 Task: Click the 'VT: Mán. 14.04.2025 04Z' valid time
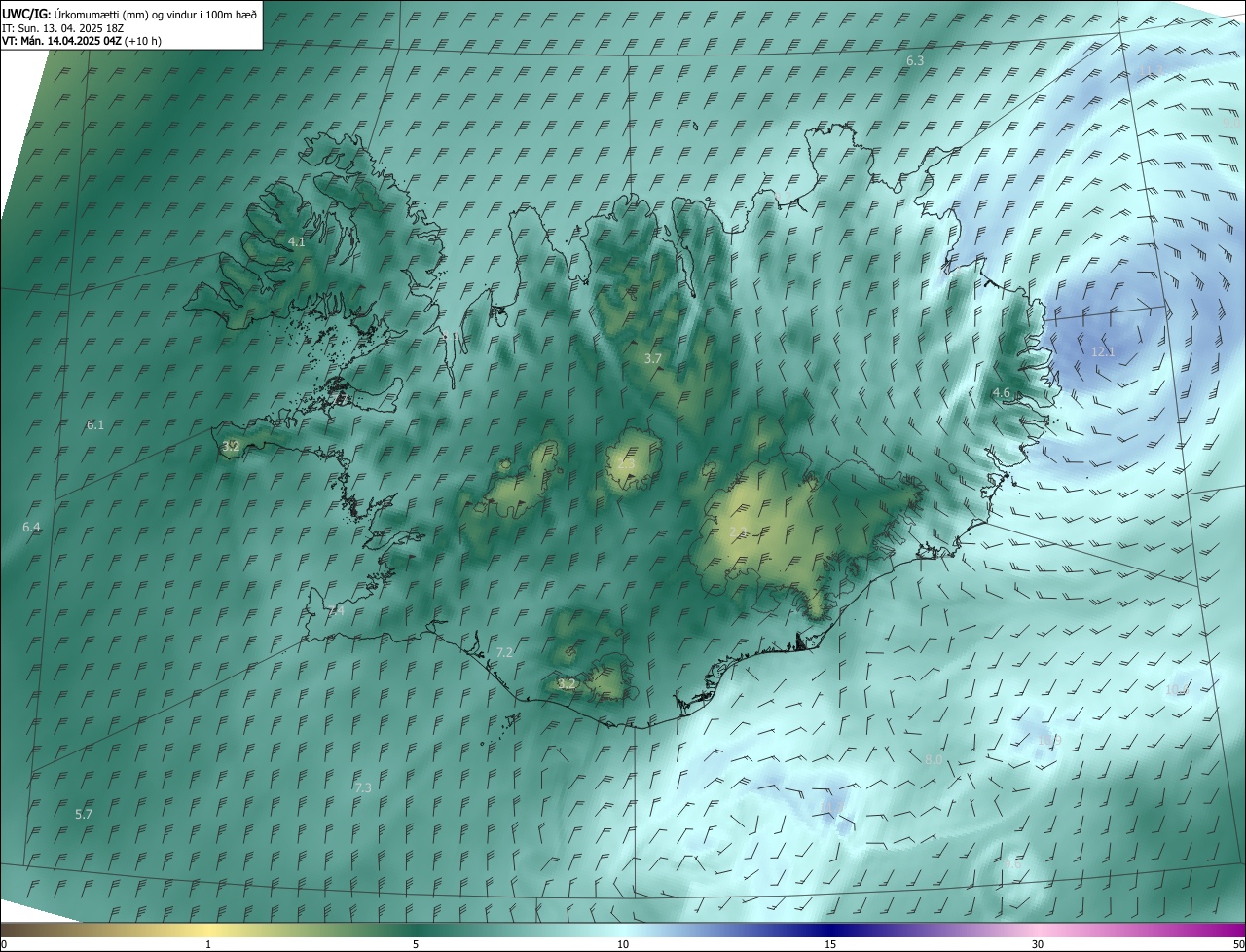[x=61, y=41]
